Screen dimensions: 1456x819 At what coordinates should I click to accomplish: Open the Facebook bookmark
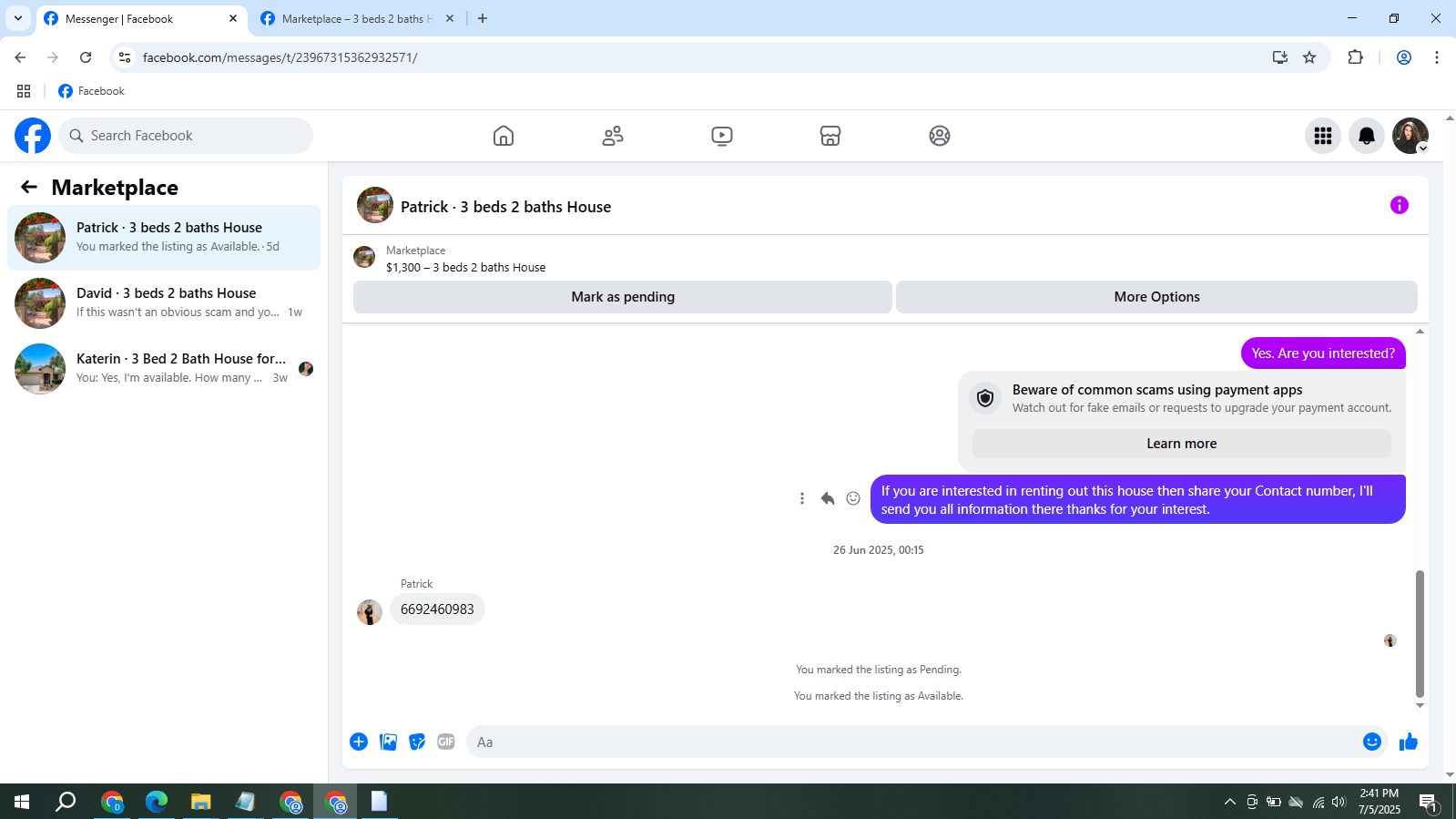pyautogui.click(x=91, y=91)
